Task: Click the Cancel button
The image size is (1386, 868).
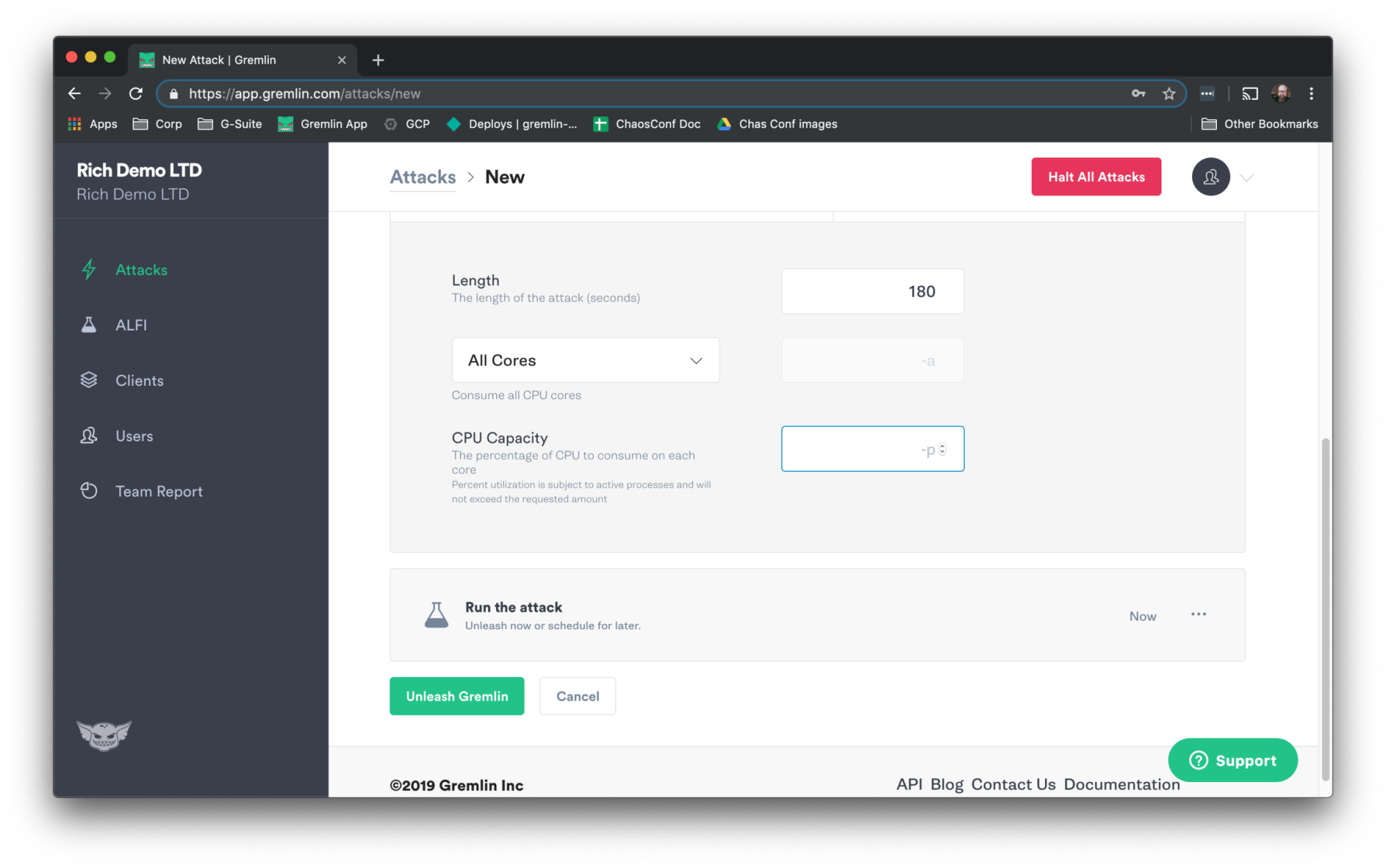Action: (x=577, y=696)
